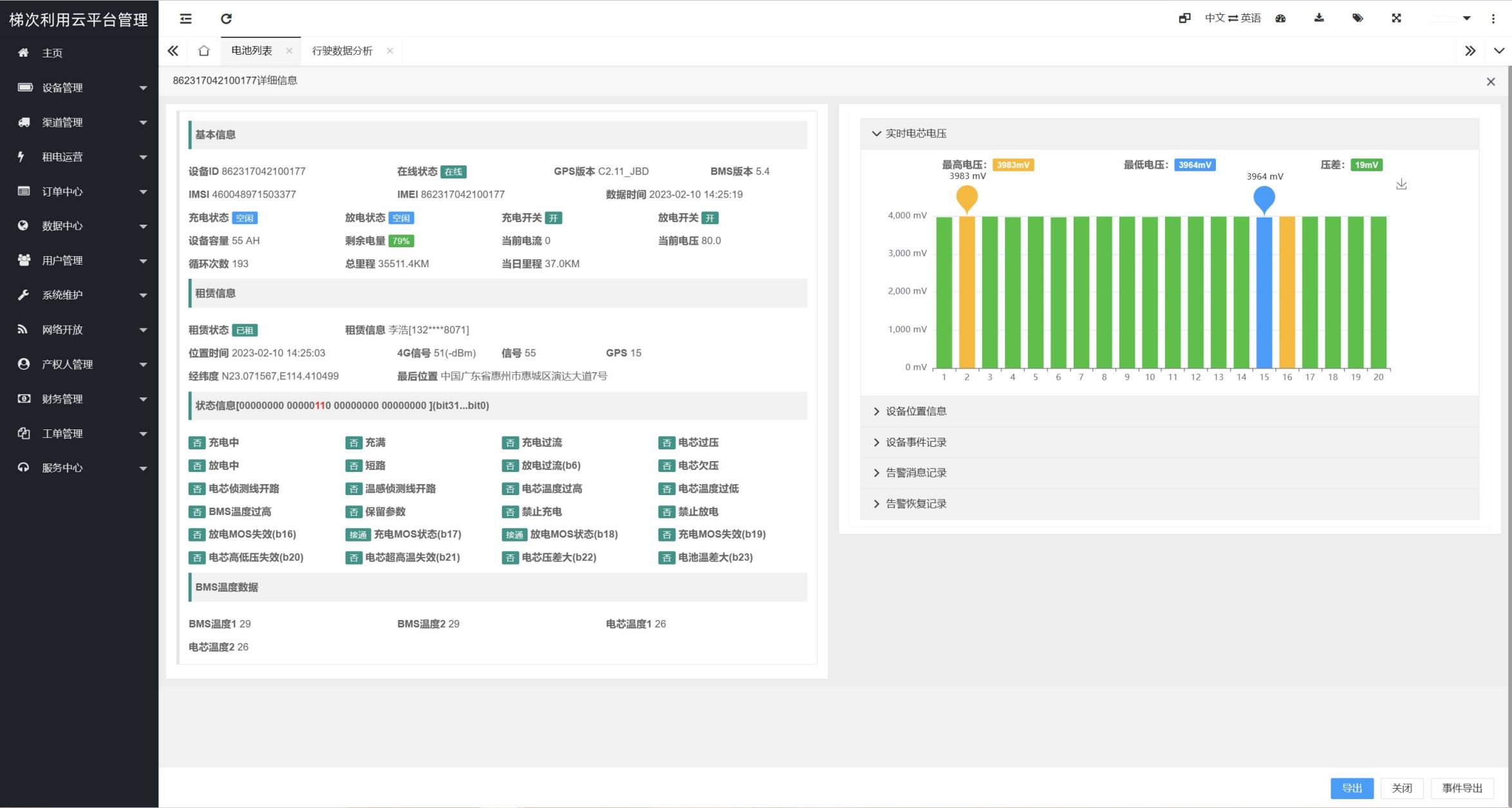Image resolution: width=1512 pixels, height=808 pixels.
Task: Open 主页 in the sidebar
Action: 79,53
